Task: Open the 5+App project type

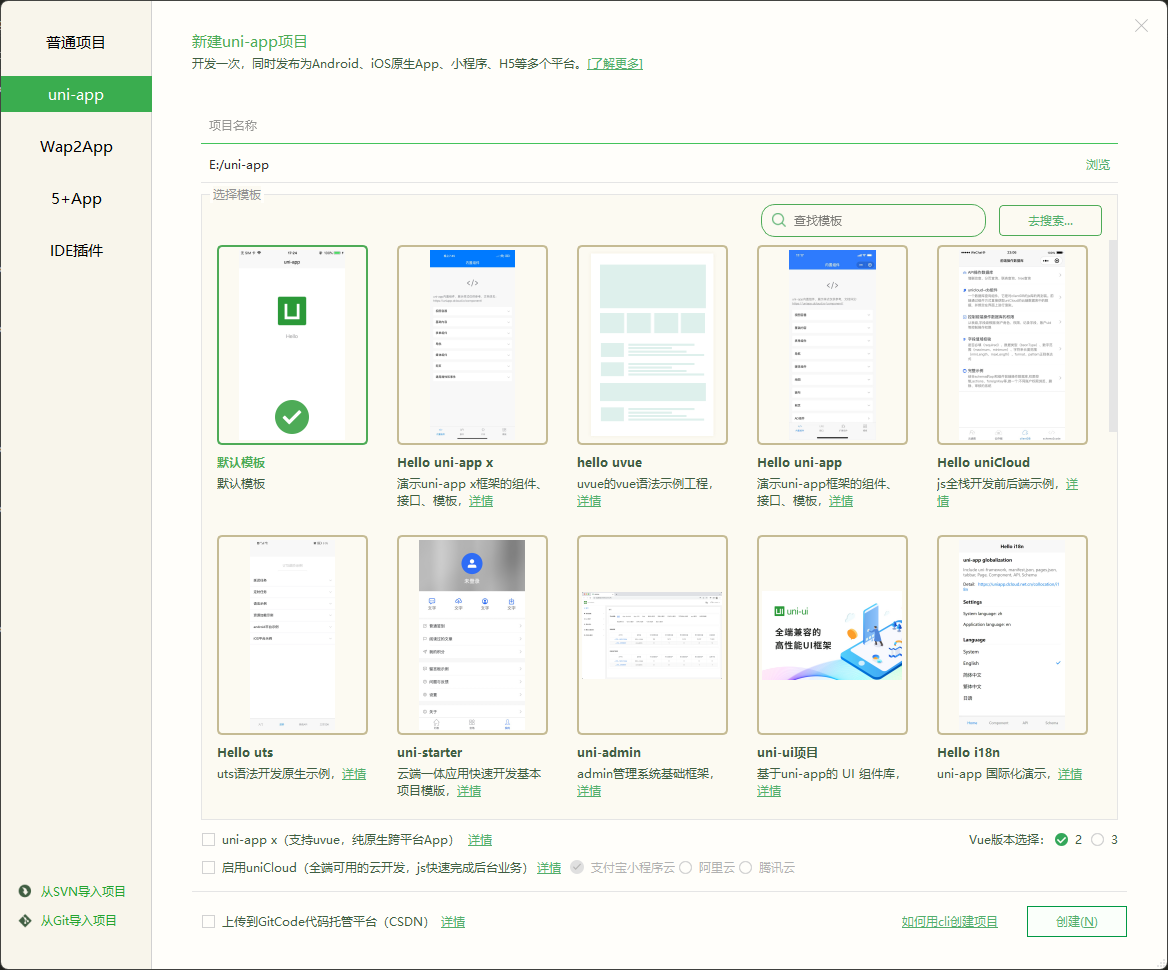Action: 75,198
